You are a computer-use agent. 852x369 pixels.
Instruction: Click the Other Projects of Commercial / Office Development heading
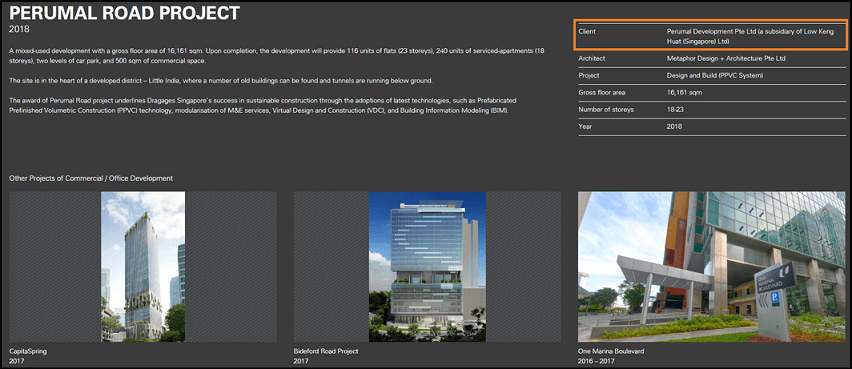point(91,178)
